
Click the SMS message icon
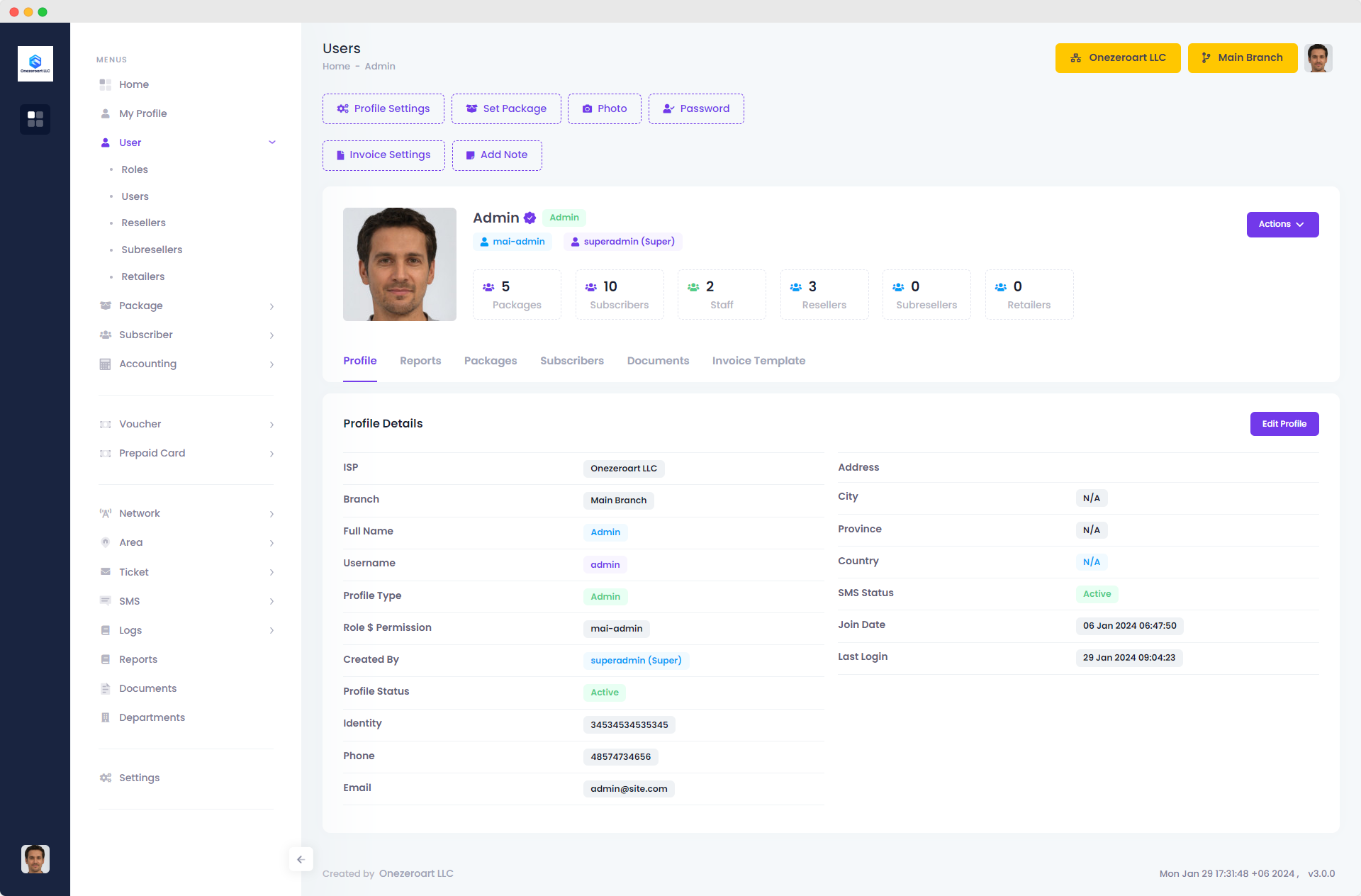(105, 601)
